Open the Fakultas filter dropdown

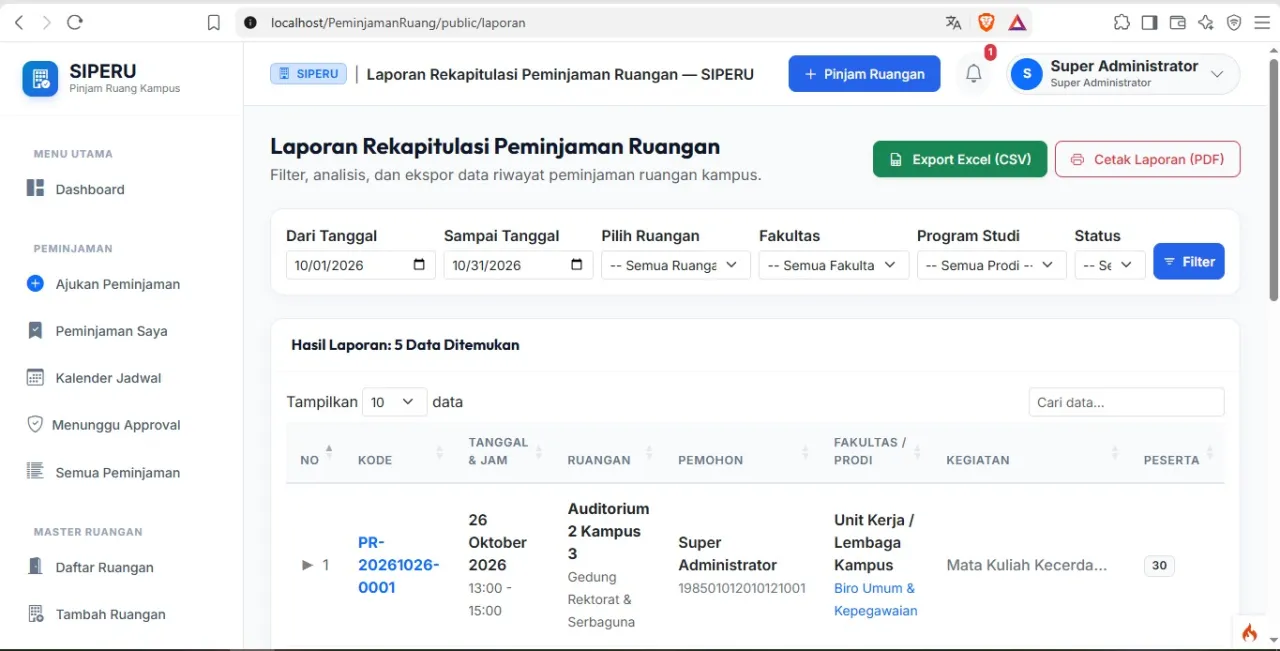pyautogui.click(x=834, y=265)
